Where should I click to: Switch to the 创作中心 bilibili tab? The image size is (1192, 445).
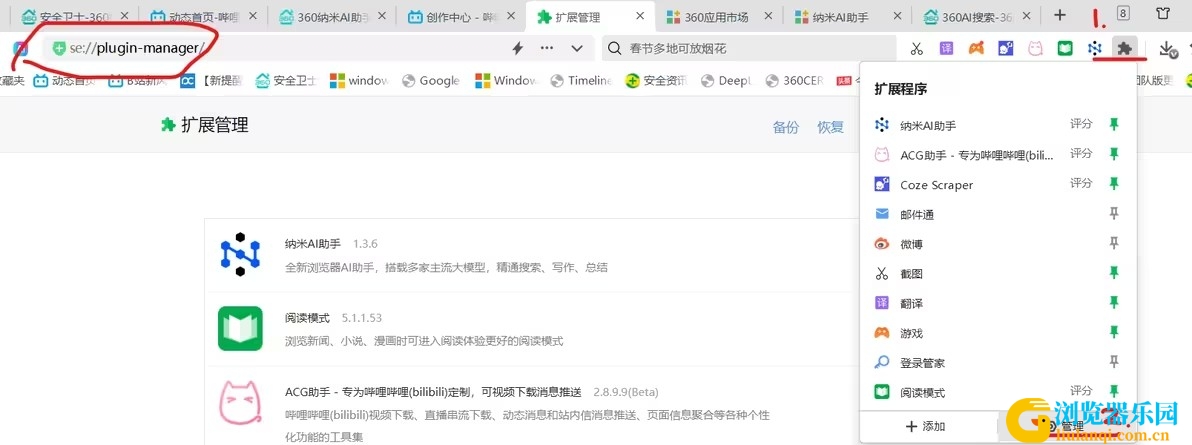[x=461, y=16]
